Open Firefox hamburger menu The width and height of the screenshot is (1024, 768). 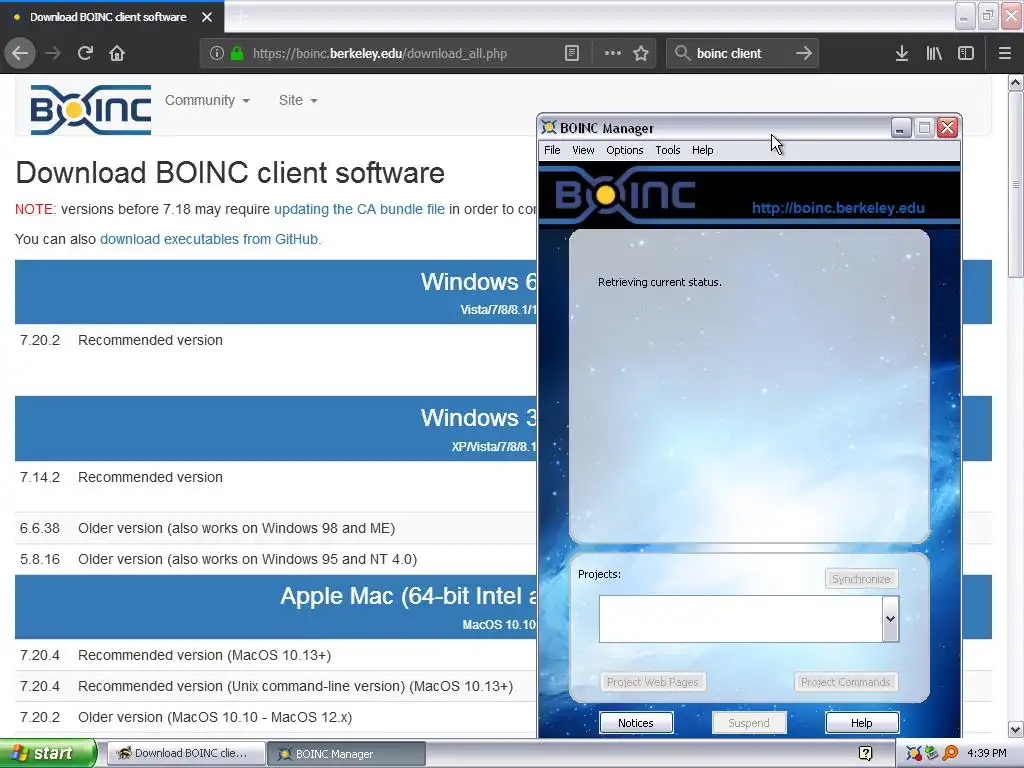tap(1004, 54)
